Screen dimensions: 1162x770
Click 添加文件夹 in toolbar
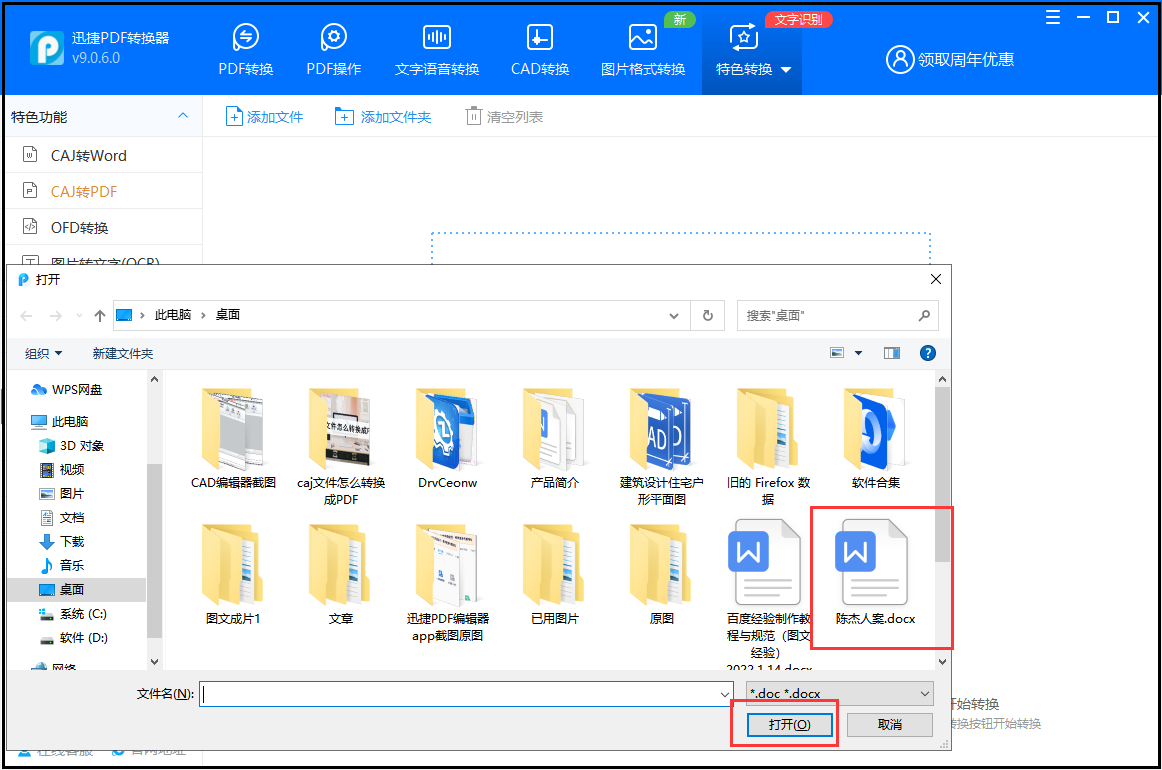[x=383, y=116]
